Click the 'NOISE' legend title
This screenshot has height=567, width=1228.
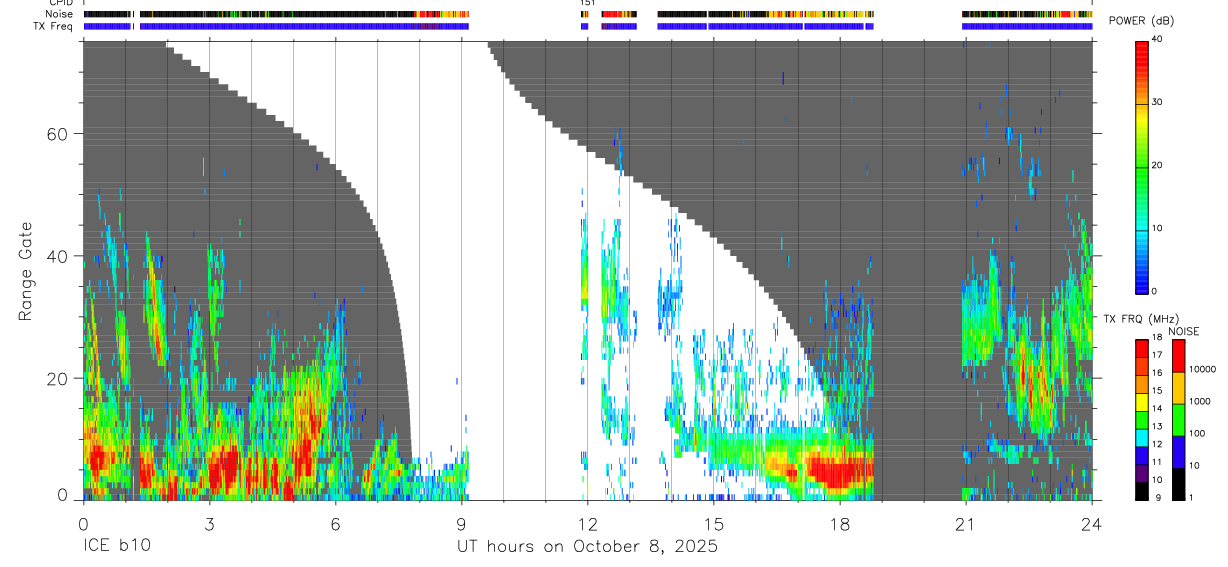pyautogui.click(x=1184, y=332)
